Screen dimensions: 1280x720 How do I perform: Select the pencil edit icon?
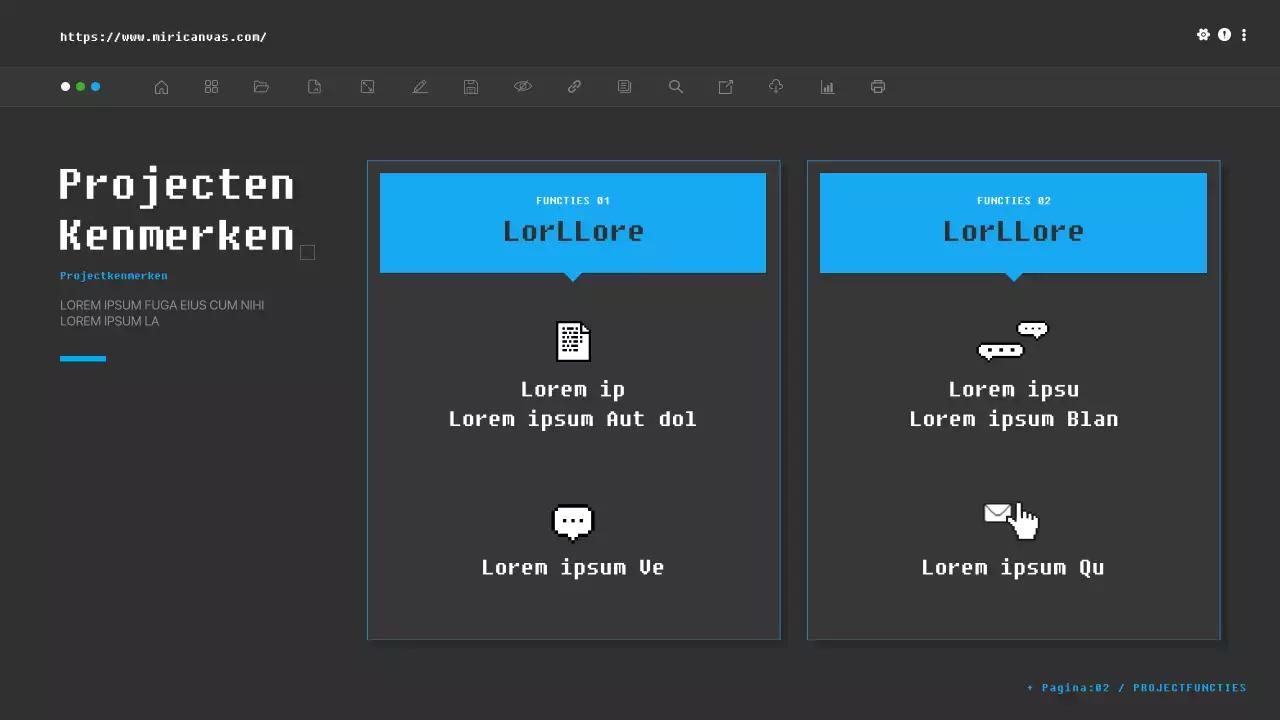[x=420, y=87]
